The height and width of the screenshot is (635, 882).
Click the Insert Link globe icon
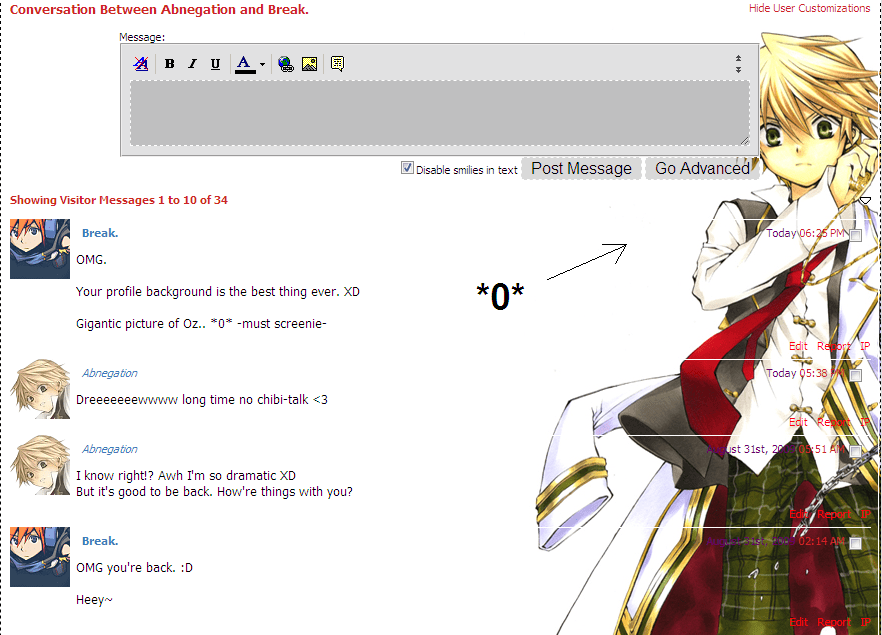point(286,64)
